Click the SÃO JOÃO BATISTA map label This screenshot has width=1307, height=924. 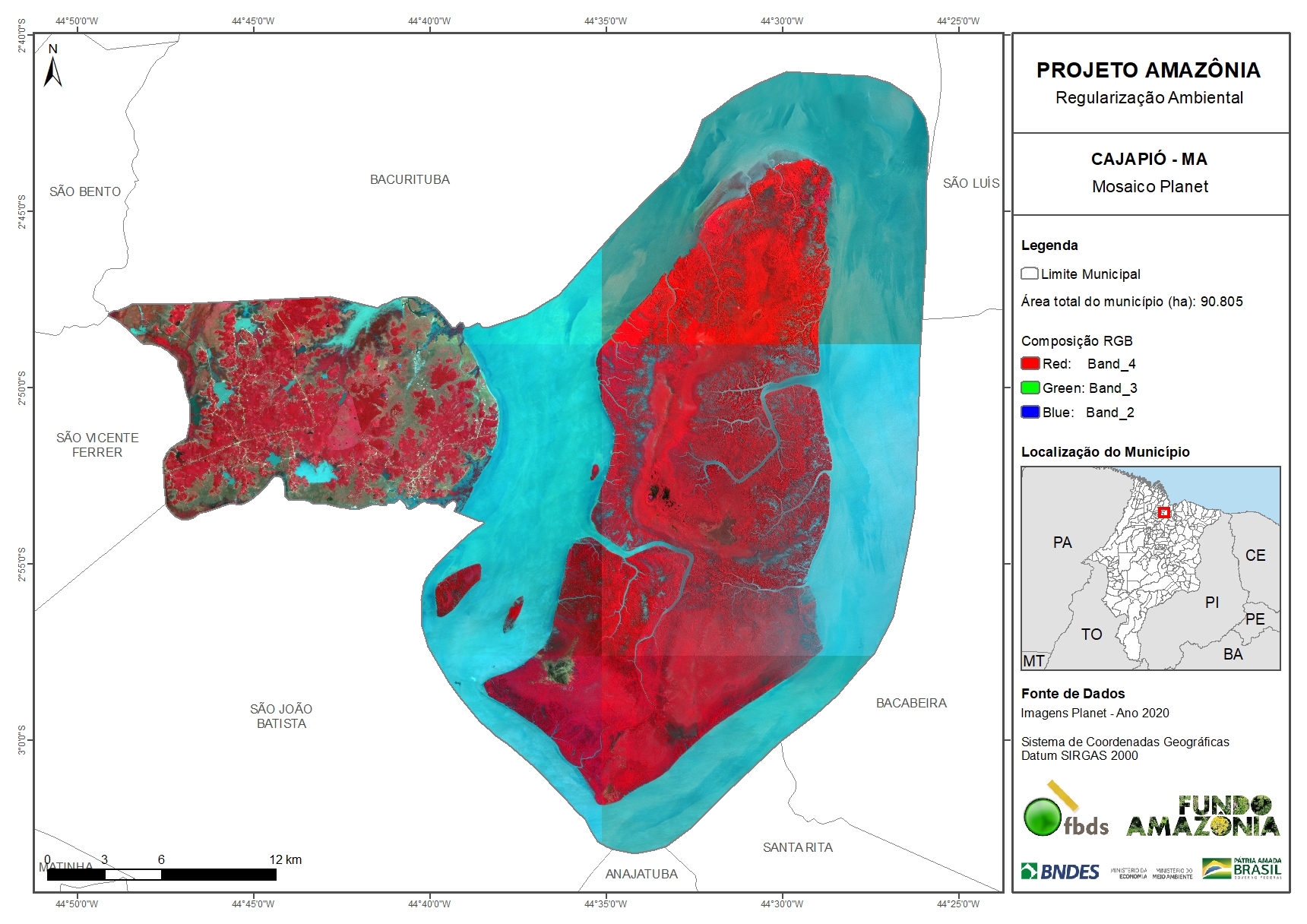pyautogui.click(x=281, y=717)
